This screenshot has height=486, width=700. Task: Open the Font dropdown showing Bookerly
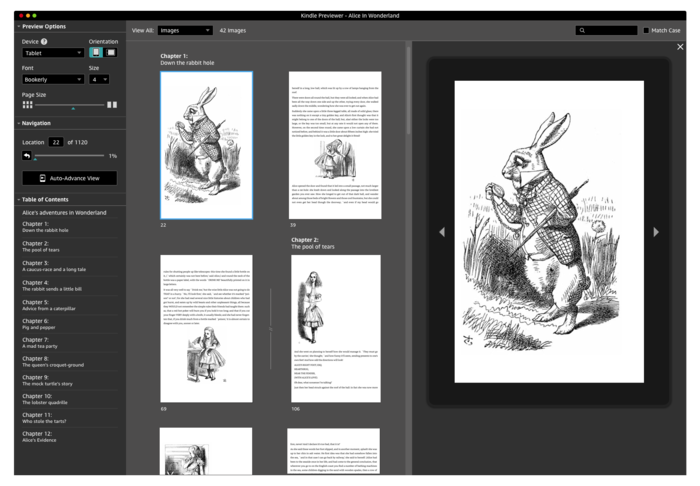point(53,79)
